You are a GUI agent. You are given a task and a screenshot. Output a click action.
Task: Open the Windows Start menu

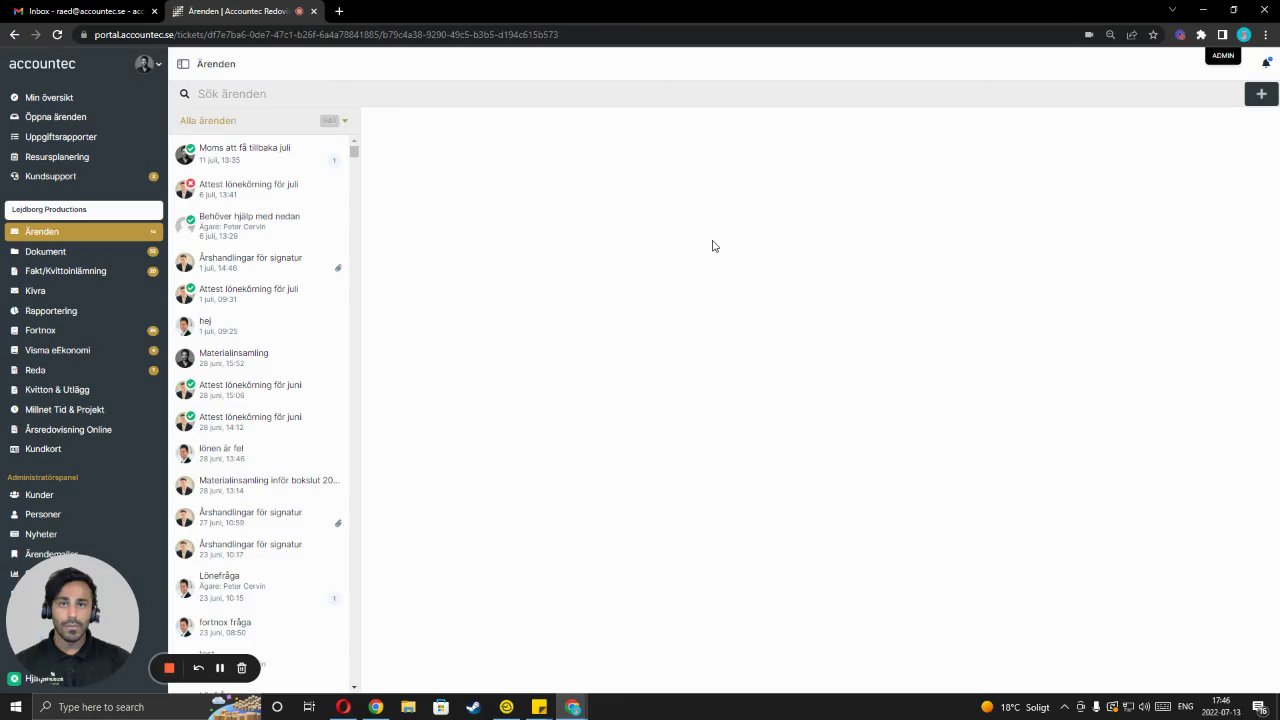click(x=15, y=707)
